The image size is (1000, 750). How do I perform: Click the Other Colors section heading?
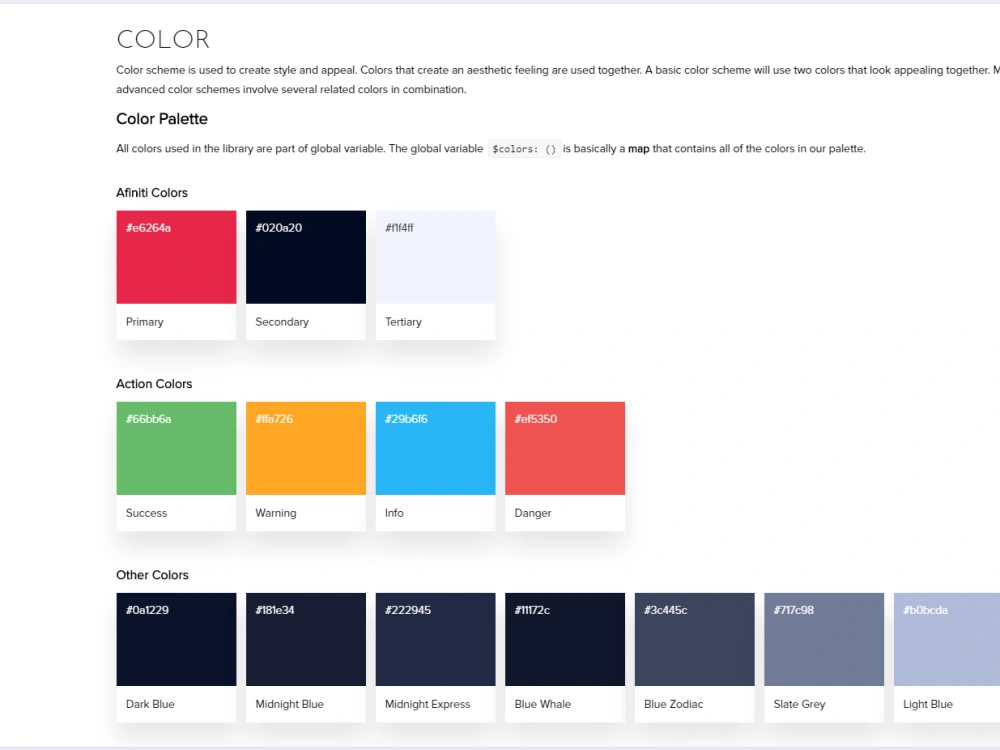[x=152, y=575]
